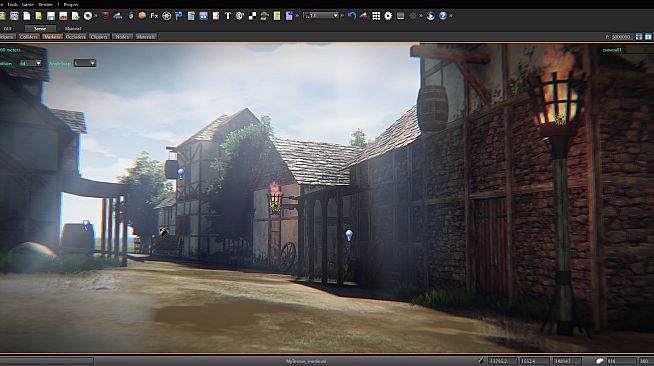Switch to the Material tab
Viewport: 654px width, 366px height.
73,28
